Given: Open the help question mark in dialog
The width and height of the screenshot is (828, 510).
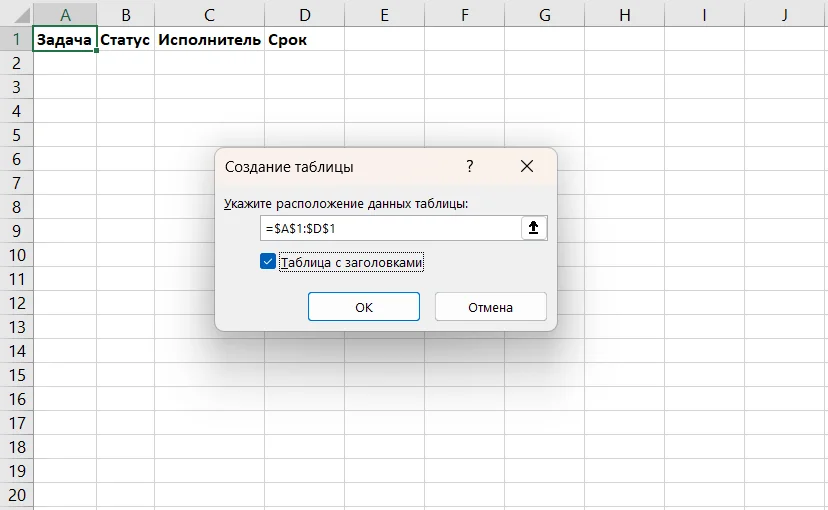Looking at the screenshot, I should pyautogui.click(x=469, y=166).
